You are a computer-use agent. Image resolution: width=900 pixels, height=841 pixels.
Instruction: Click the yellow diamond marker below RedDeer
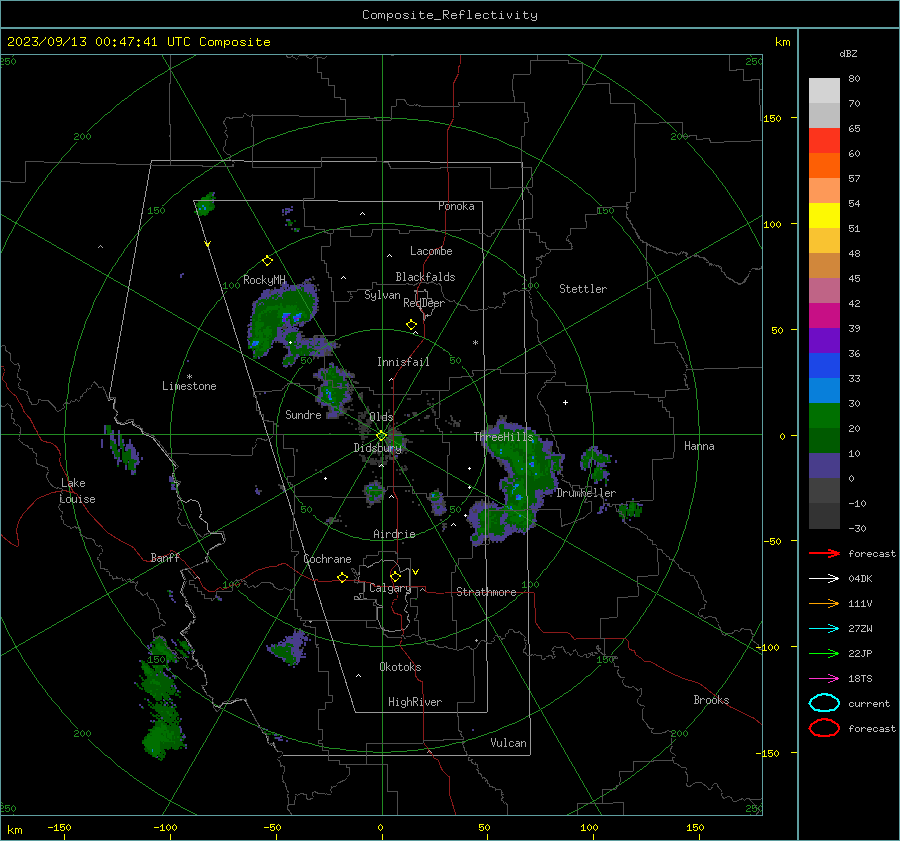(411, 325)
